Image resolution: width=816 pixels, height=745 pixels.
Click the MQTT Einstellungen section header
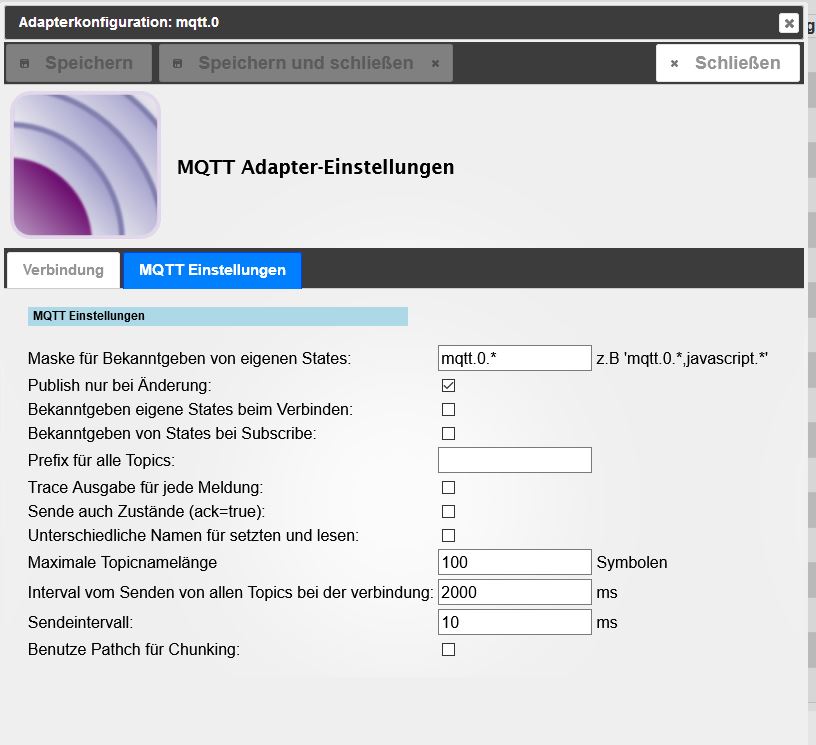218,316
